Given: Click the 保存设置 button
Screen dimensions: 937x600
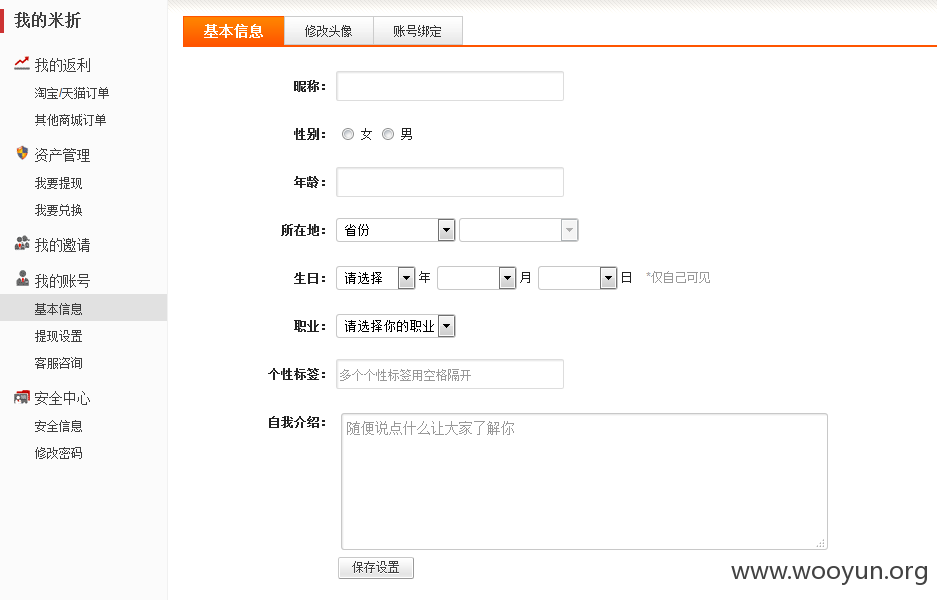Looking at the screenshot, I should point(376,568).
